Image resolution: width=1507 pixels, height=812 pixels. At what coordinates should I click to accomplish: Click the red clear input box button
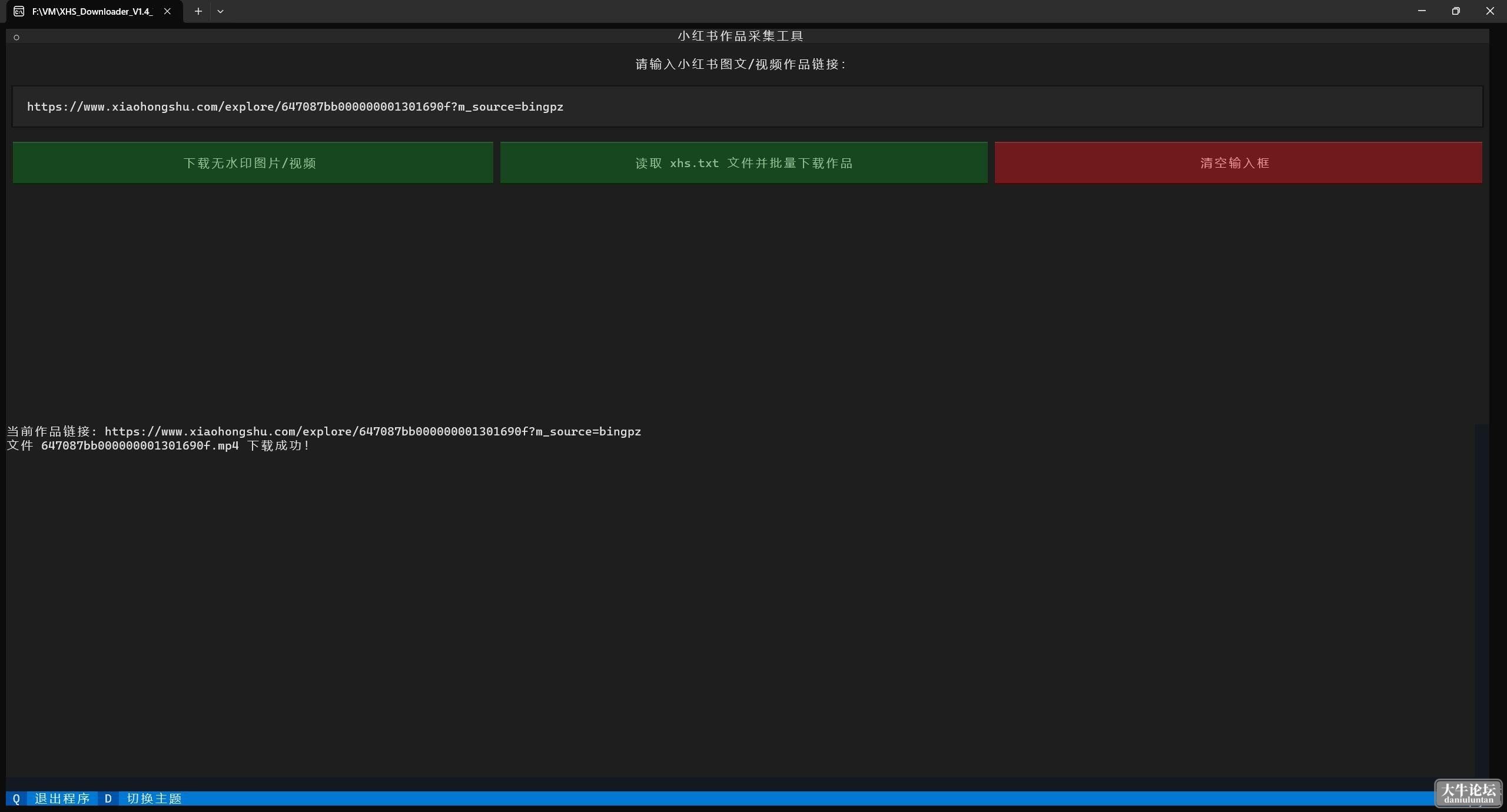point(1238,162)
